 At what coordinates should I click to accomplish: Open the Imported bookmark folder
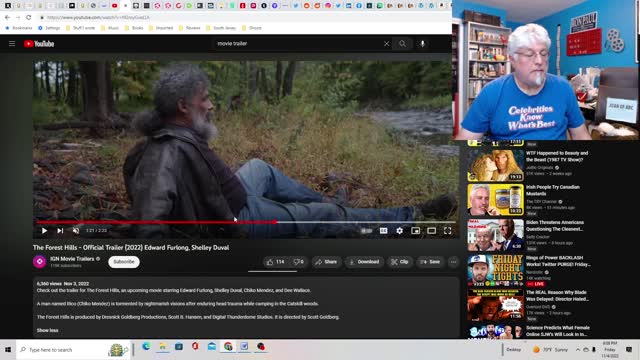[161, 28]
